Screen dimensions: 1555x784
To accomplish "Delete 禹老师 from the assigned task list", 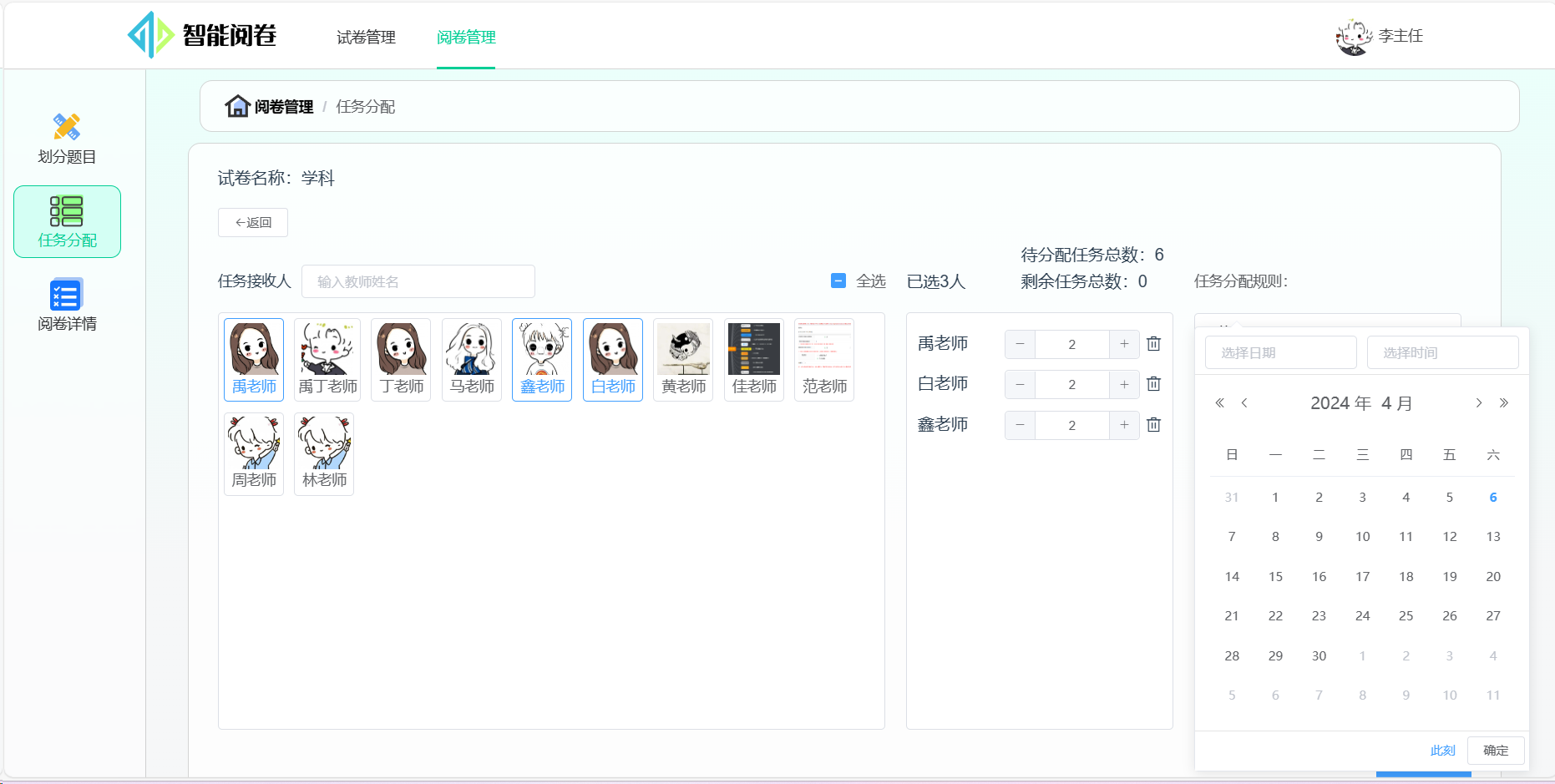I will click(1153, 343).
